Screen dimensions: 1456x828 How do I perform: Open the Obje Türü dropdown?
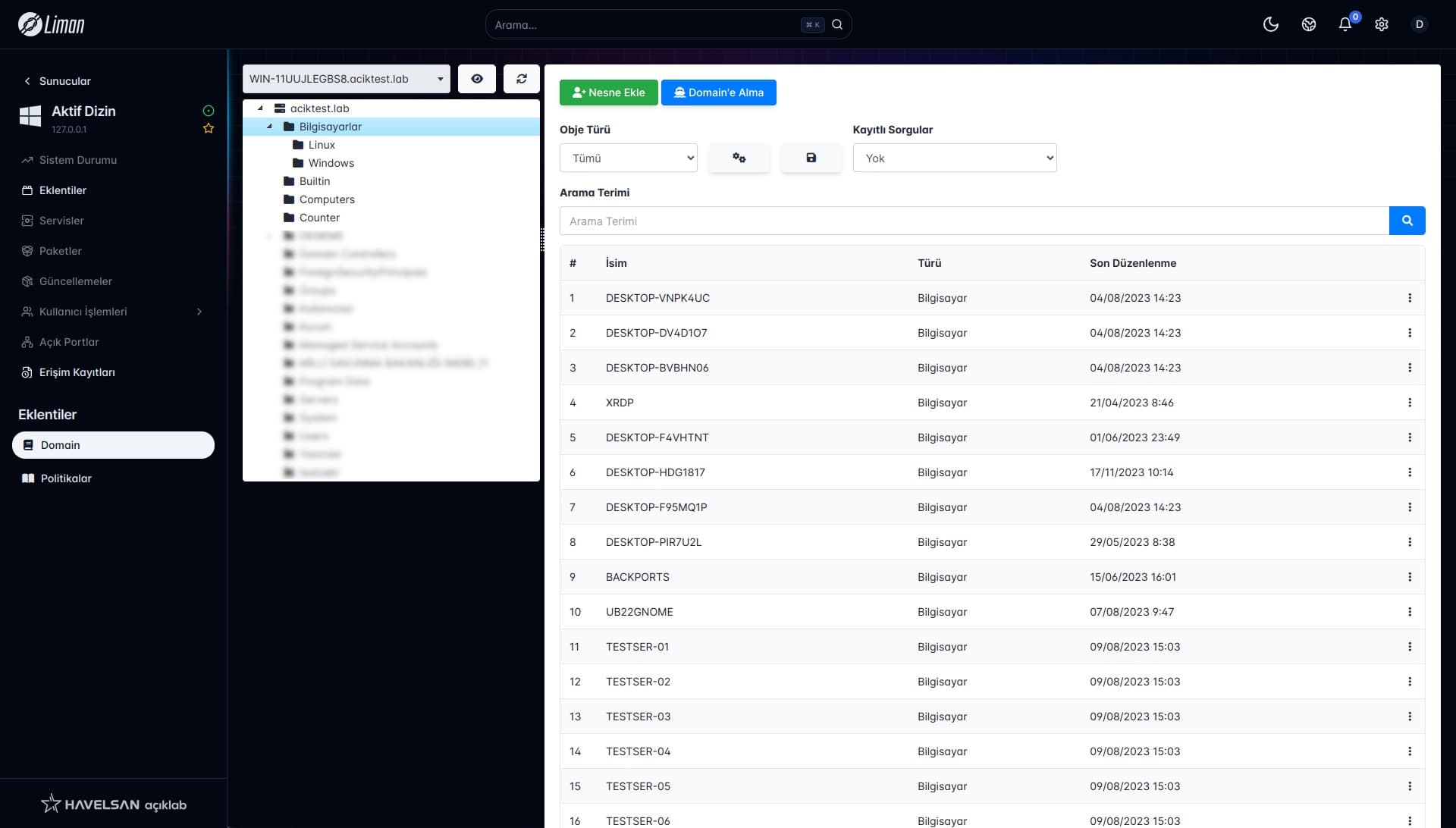pos(628,158)
